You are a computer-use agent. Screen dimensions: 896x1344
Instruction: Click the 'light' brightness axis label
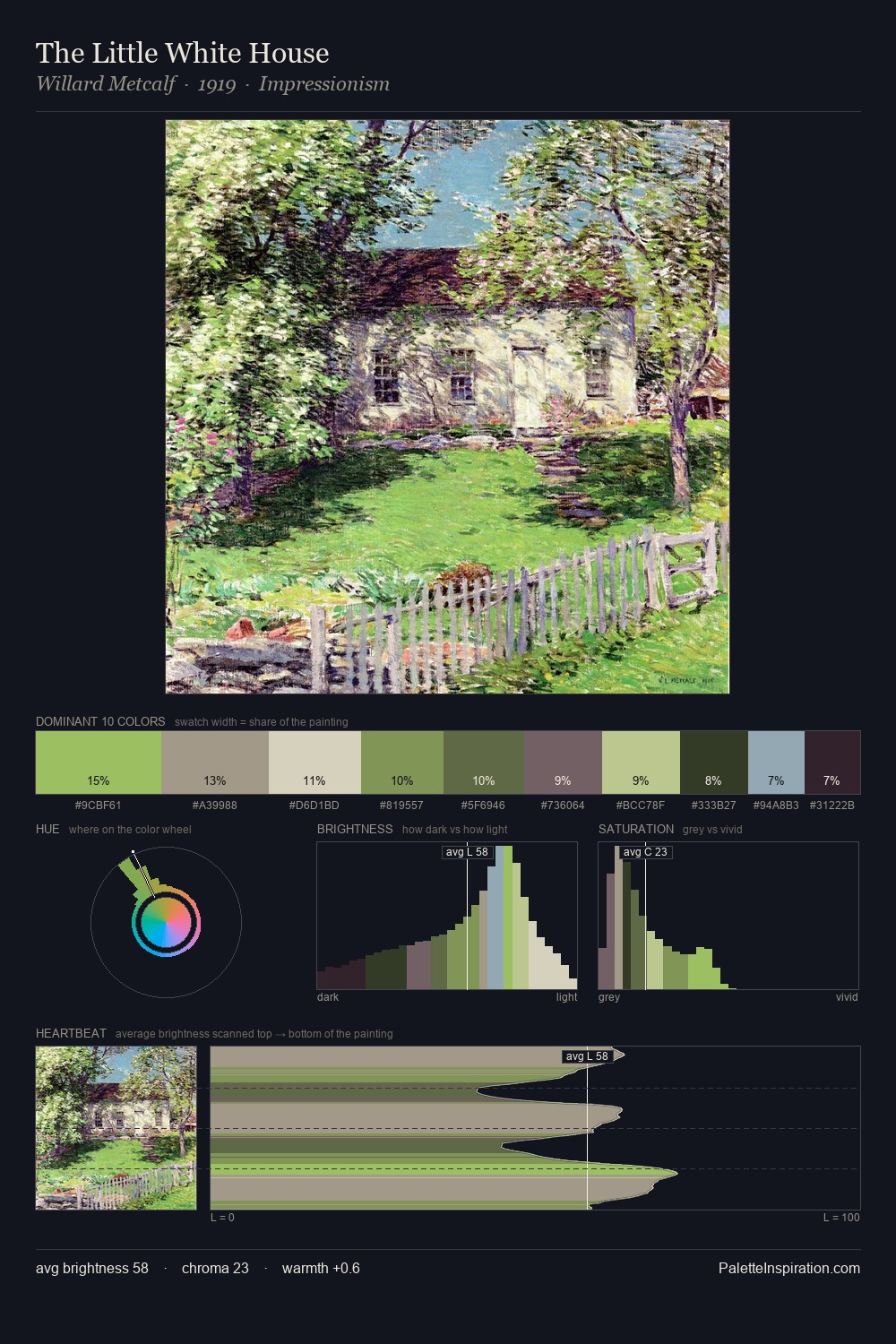pyautogui.click(x=566, y=997)
